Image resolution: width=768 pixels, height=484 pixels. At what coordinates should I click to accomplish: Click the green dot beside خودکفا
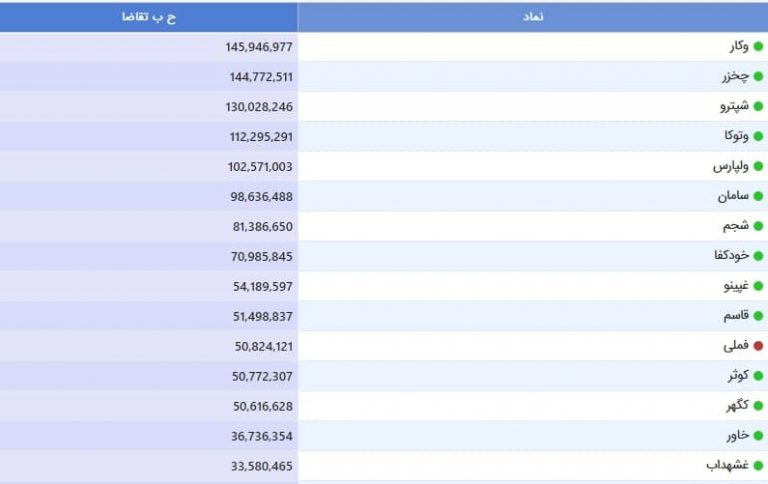[758, 256]
